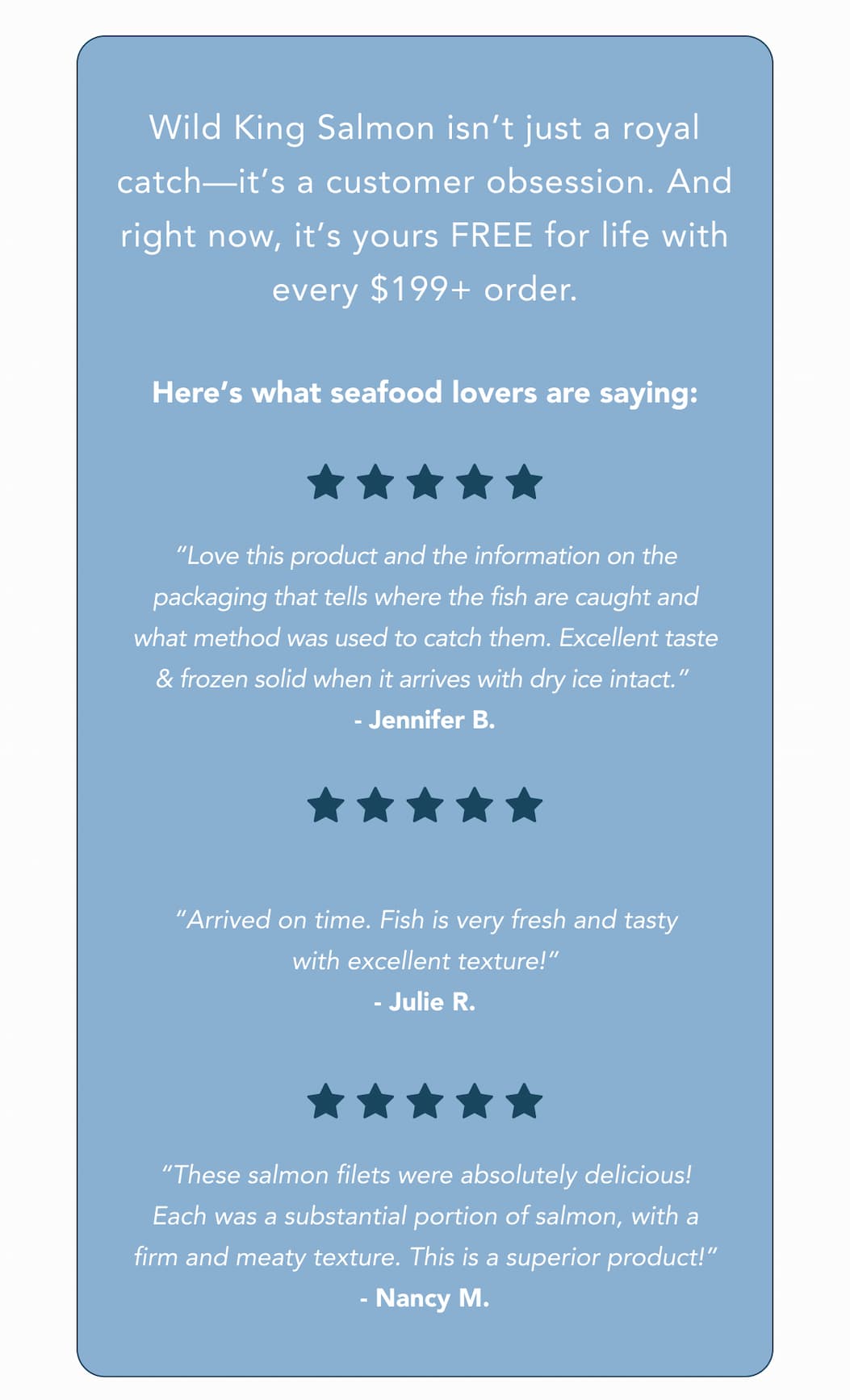The image size is (850, 1400).
Task: Tap the fifth star above Julie R.'s review
Action: [x=525, y=805]
